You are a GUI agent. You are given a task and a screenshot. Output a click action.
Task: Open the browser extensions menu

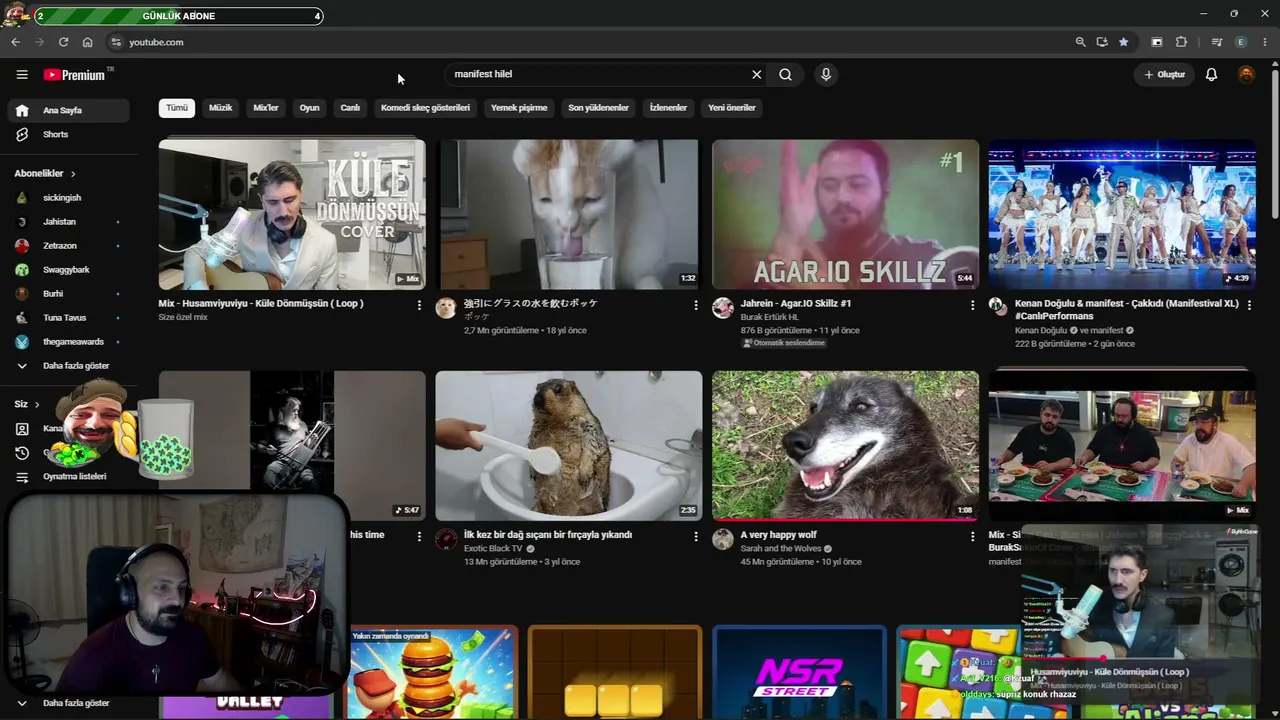pyautogui.click(x=1181, y=42)
